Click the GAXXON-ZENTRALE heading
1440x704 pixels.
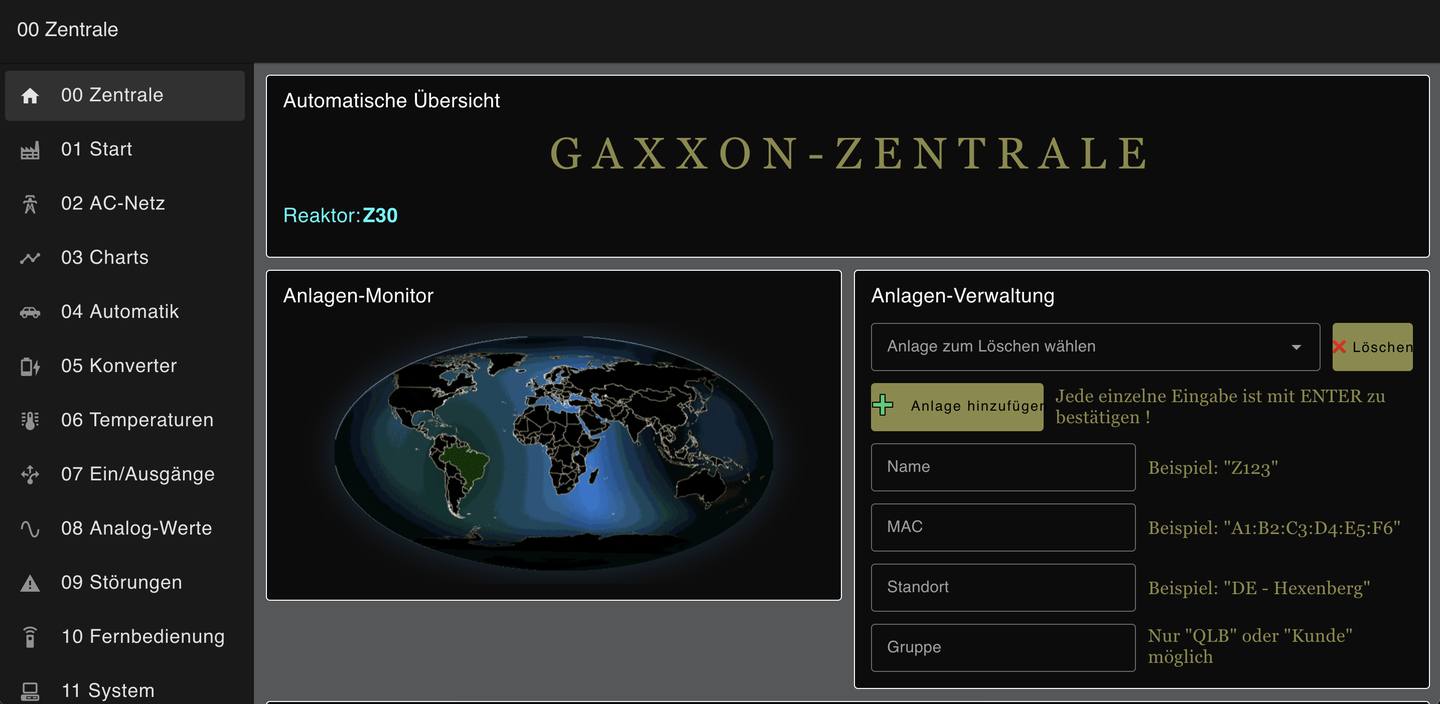coord(848,153)
